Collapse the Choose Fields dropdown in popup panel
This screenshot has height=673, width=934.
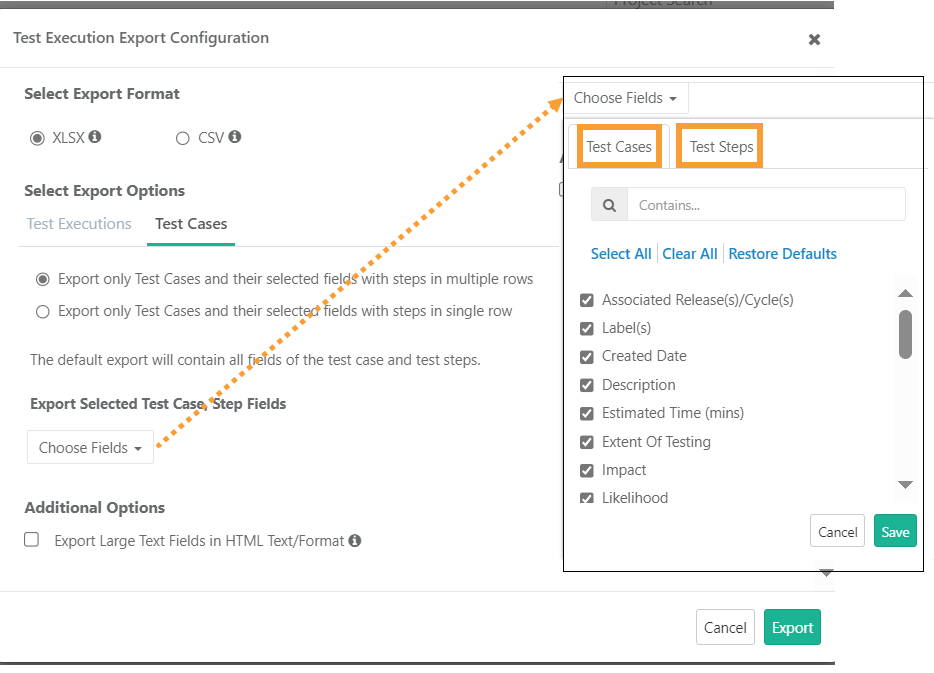pyautogui.click(x=625, y=98)
